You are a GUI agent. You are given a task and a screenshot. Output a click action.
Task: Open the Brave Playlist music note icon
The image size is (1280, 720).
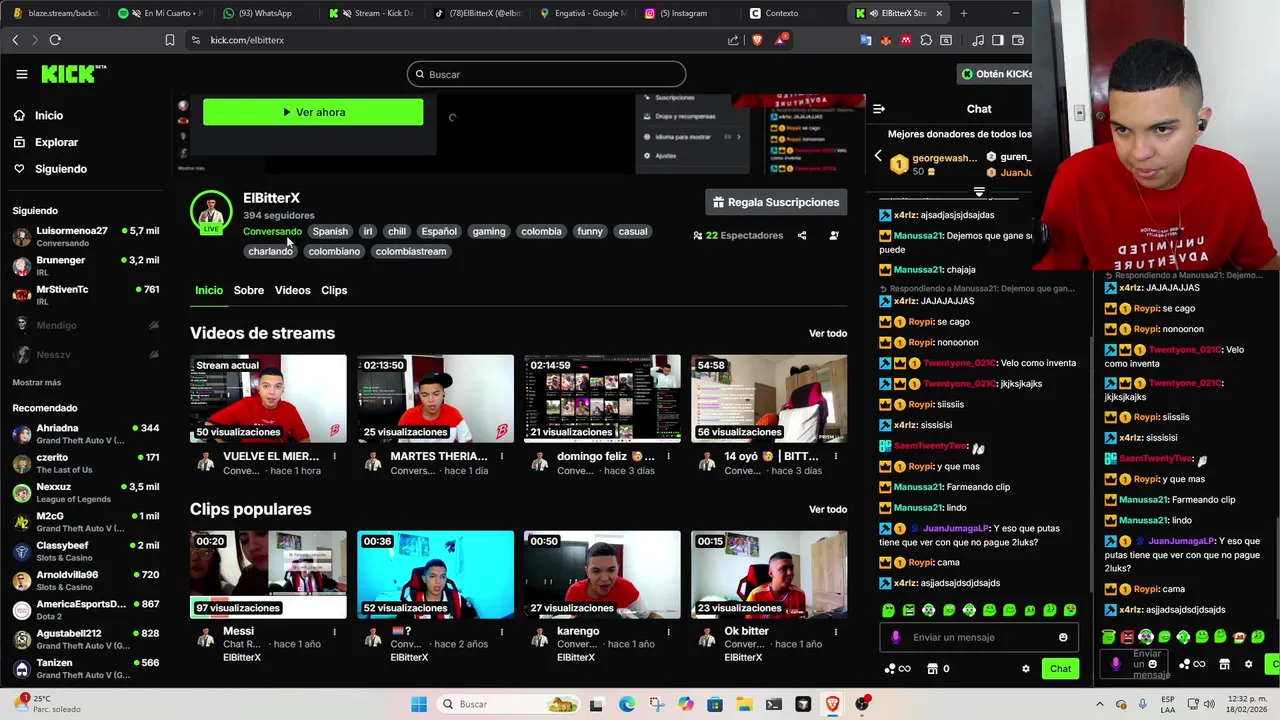pyautogui.click(x=978, y=40)
